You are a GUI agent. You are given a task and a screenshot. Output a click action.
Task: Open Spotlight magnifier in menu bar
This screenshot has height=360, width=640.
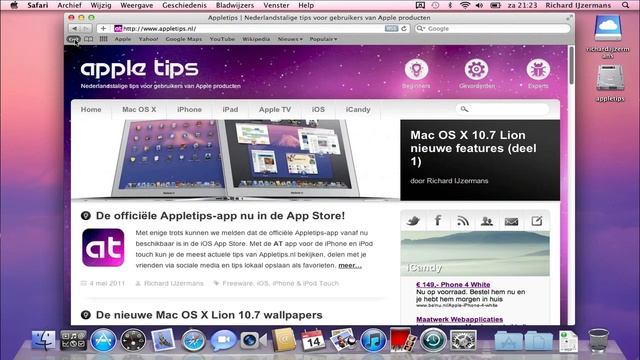coord(625,5)
